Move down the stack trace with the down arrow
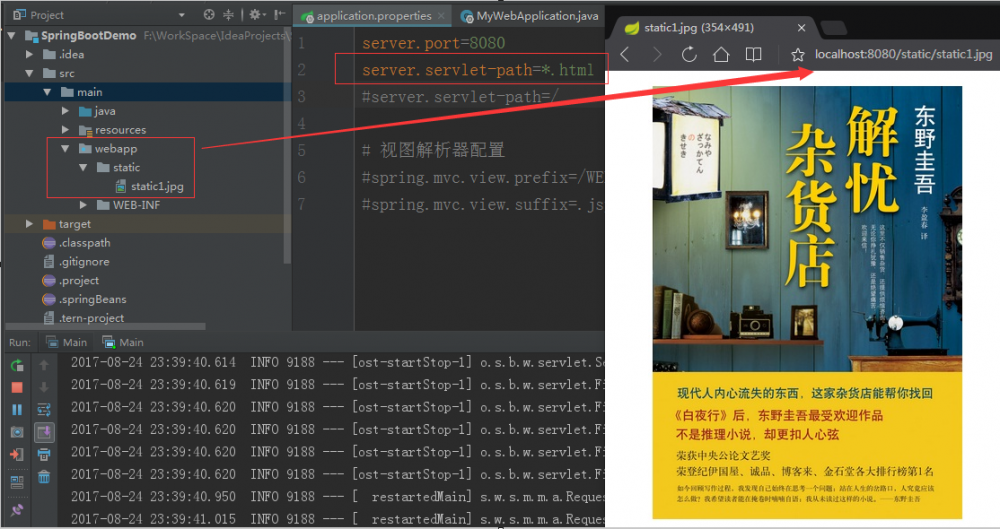This screenshot has height=529, width=1000. (x=44, y=387)
